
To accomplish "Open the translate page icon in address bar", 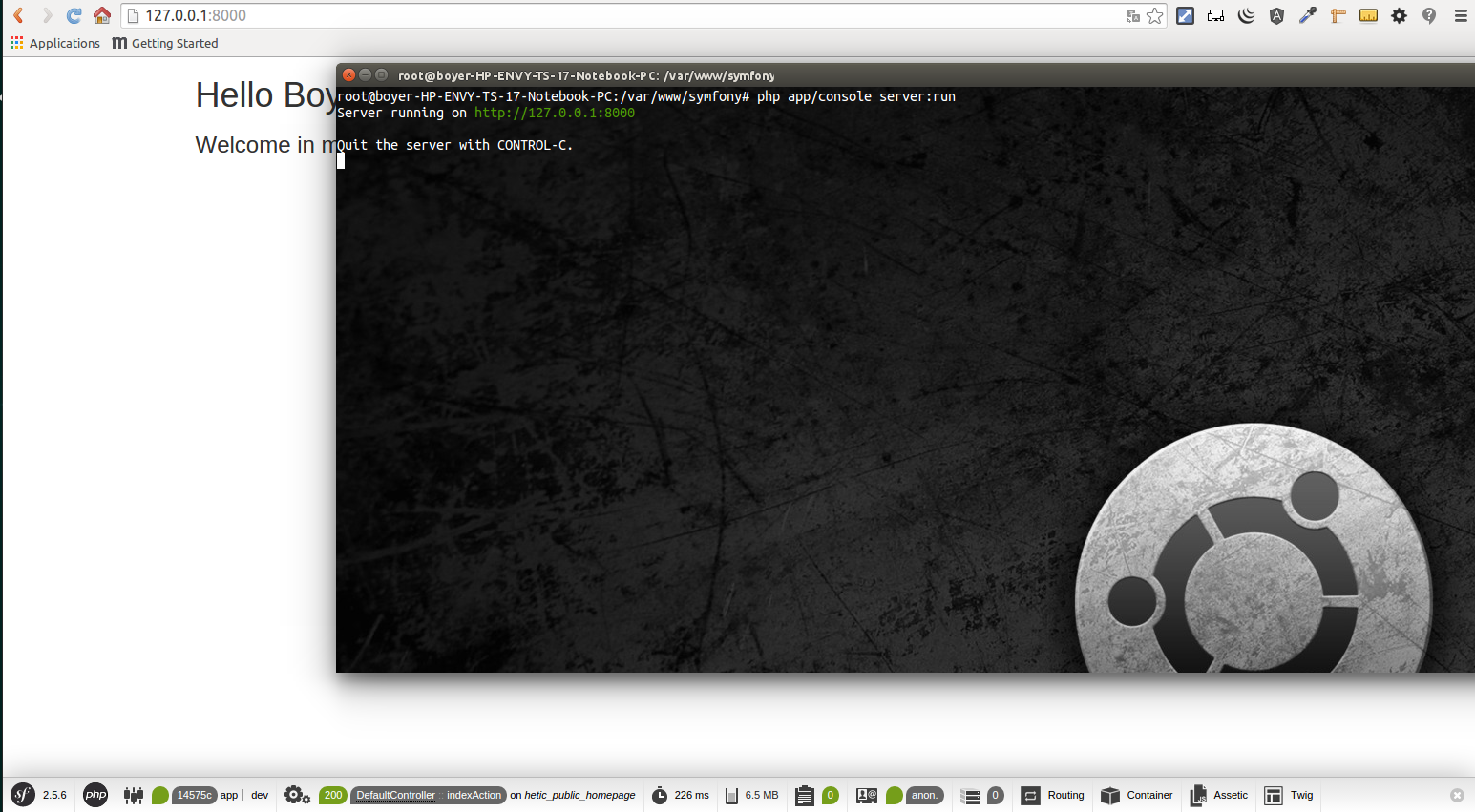I will click(x=1133, y=15).
